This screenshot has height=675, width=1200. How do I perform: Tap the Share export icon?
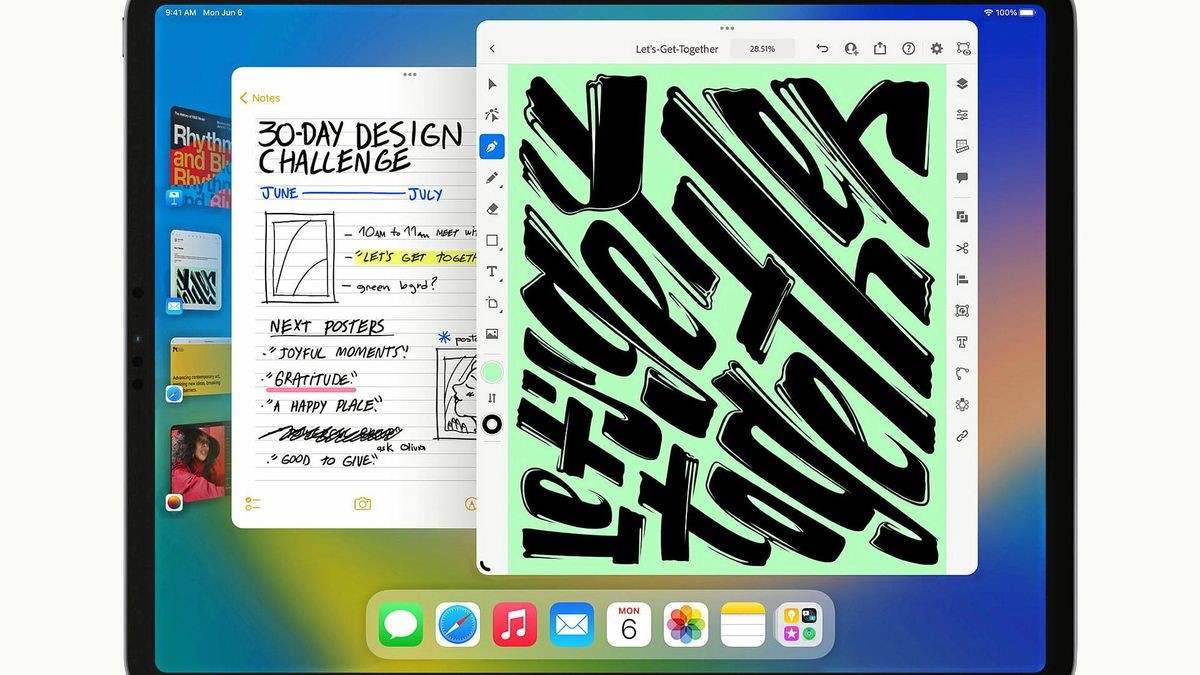pyautogui.click(x=880, y=48)
